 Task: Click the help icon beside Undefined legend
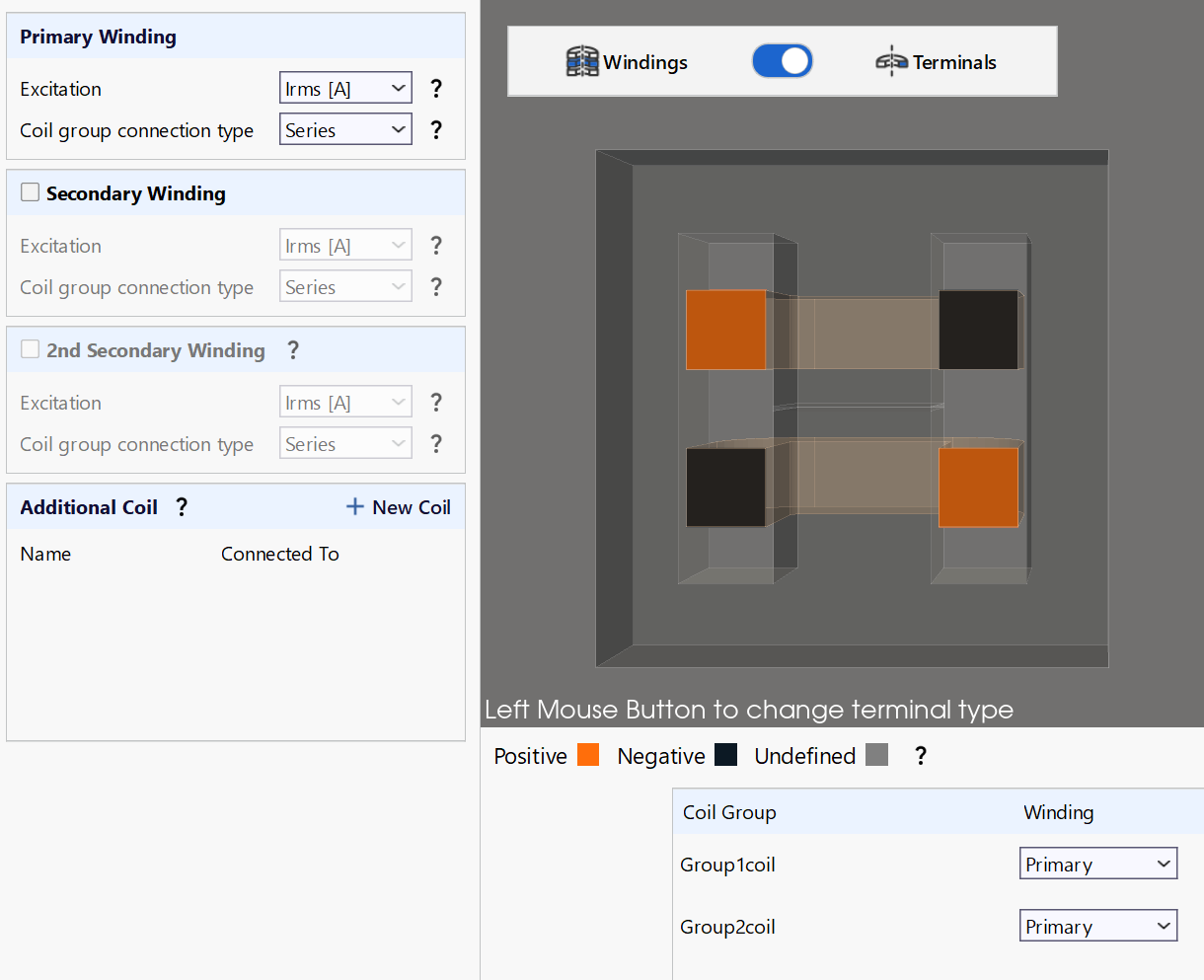coord(921,756)
